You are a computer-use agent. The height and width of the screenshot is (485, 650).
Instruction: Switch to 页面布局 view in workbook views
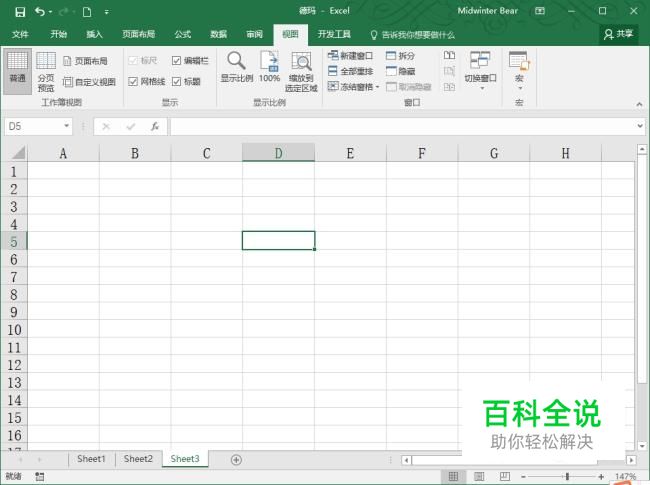pyautogui.click(x=85, y=61)
